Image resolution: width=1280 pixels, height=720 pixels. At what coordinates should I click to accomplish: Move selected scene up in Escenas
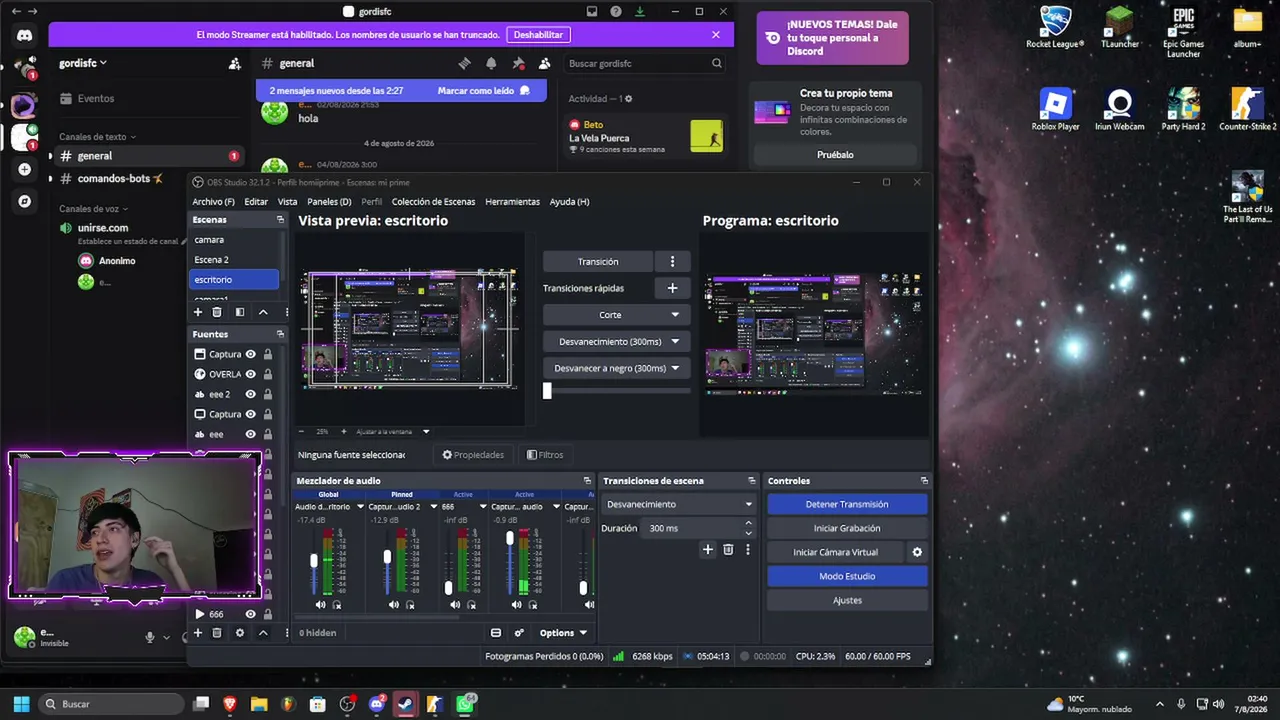[263, 312]
